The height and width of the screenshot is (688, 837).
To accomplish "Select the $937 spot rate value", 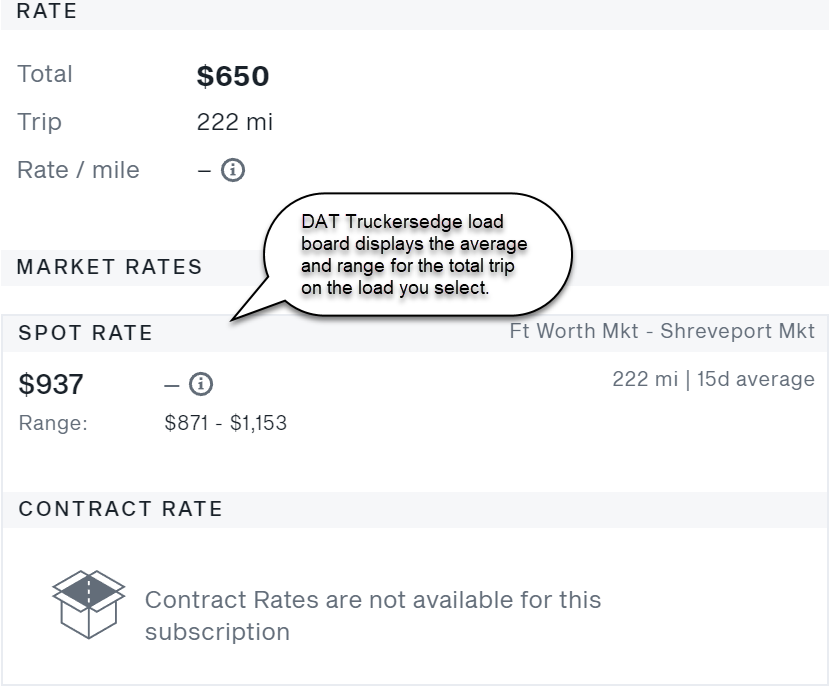I will pyautogui.click(x=52, y=384).
